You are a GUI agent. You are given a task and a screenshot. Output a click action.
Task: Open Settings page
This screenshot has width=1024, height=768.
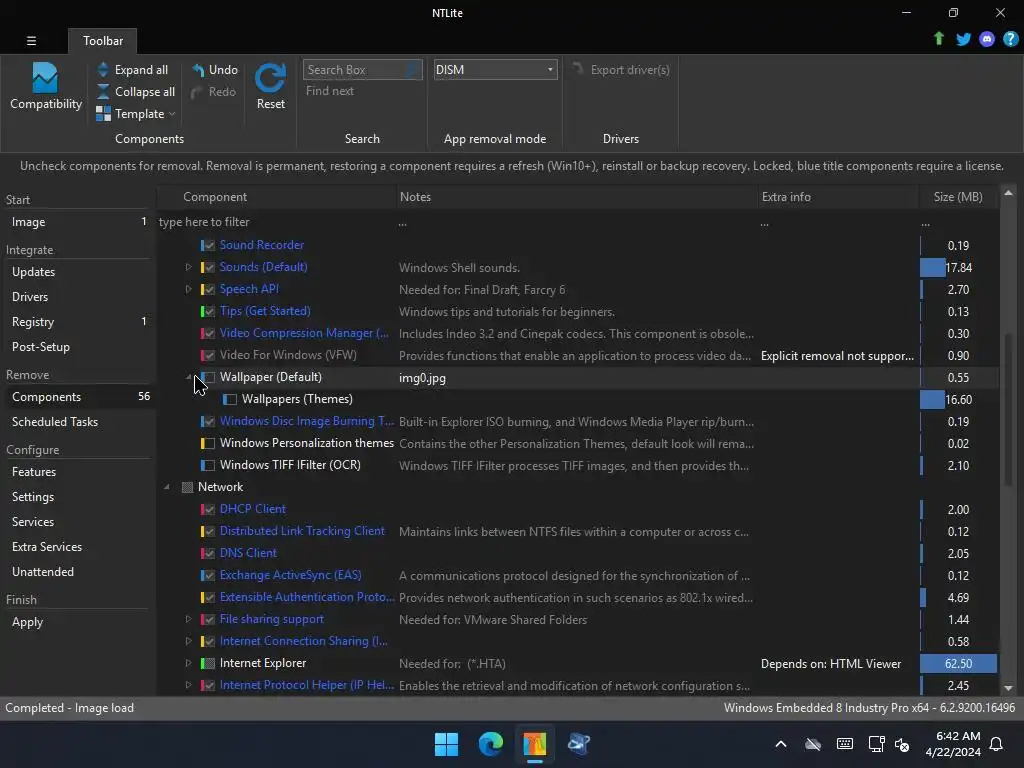click(78, 496)
